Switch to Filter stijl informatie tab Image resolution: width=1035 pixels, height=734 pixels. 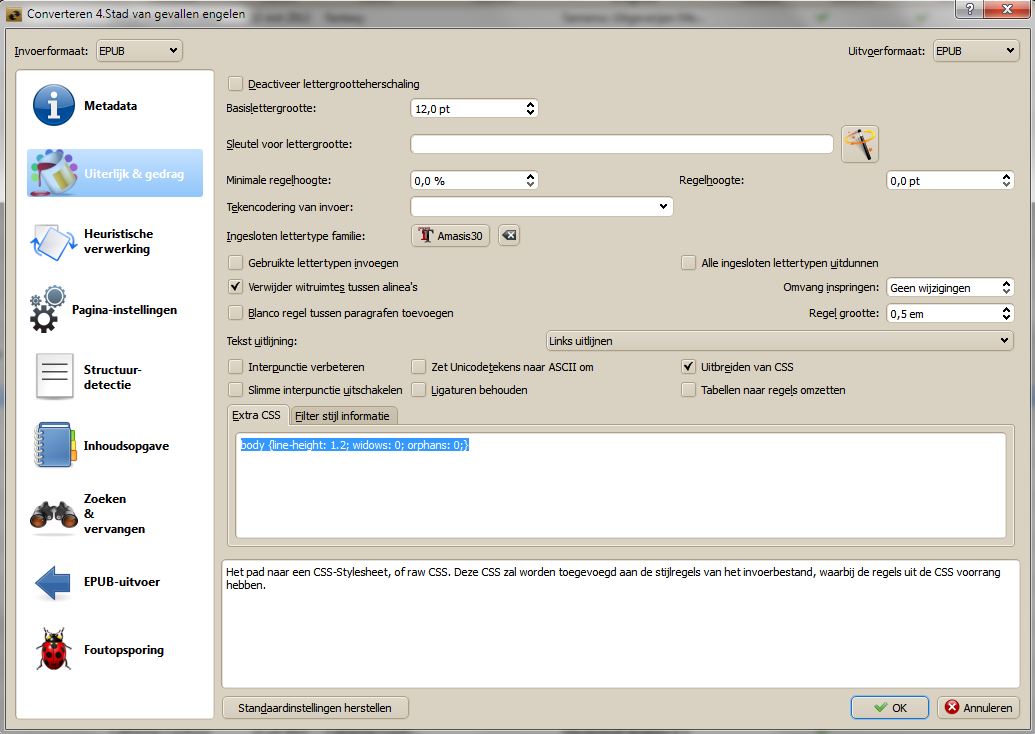coord(343,416)
